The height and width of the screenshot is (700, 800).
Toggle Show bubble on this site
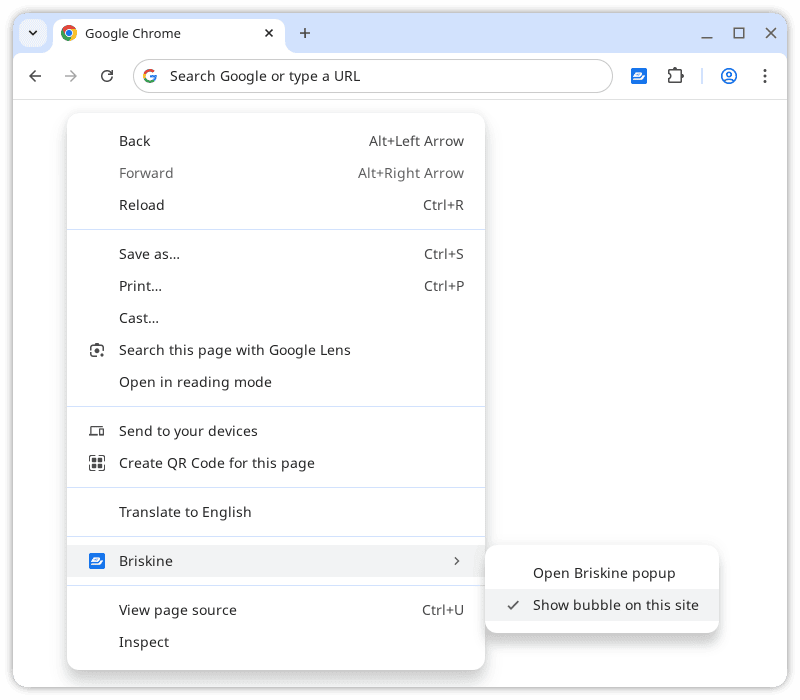[x=613, y=605]
